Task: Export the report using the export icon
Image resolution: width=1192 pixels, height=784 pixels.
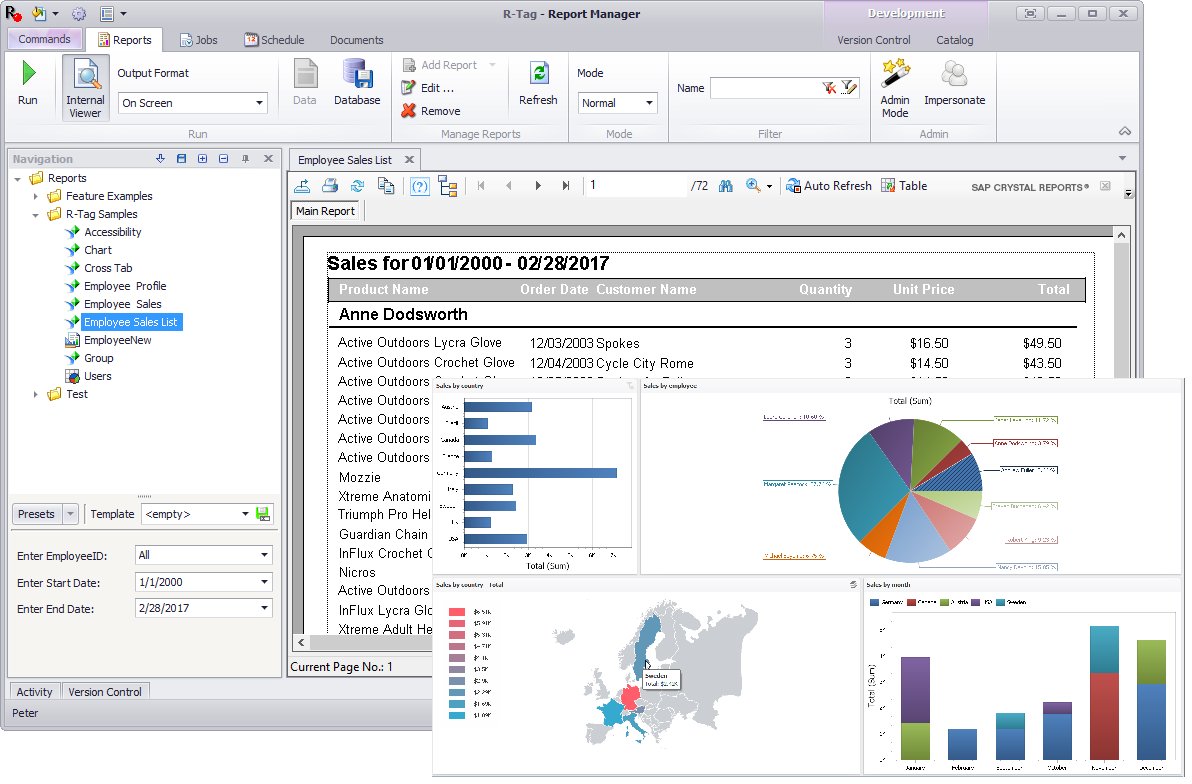Action: point(303,185)
